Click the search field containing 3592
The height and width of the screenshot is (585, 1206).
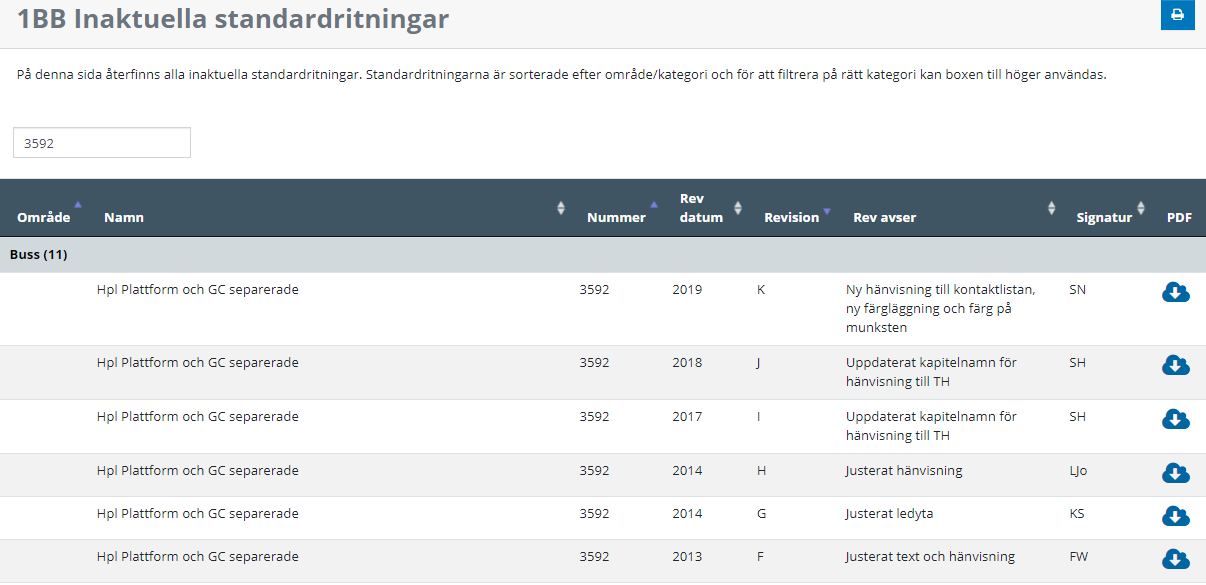point(101,143)
